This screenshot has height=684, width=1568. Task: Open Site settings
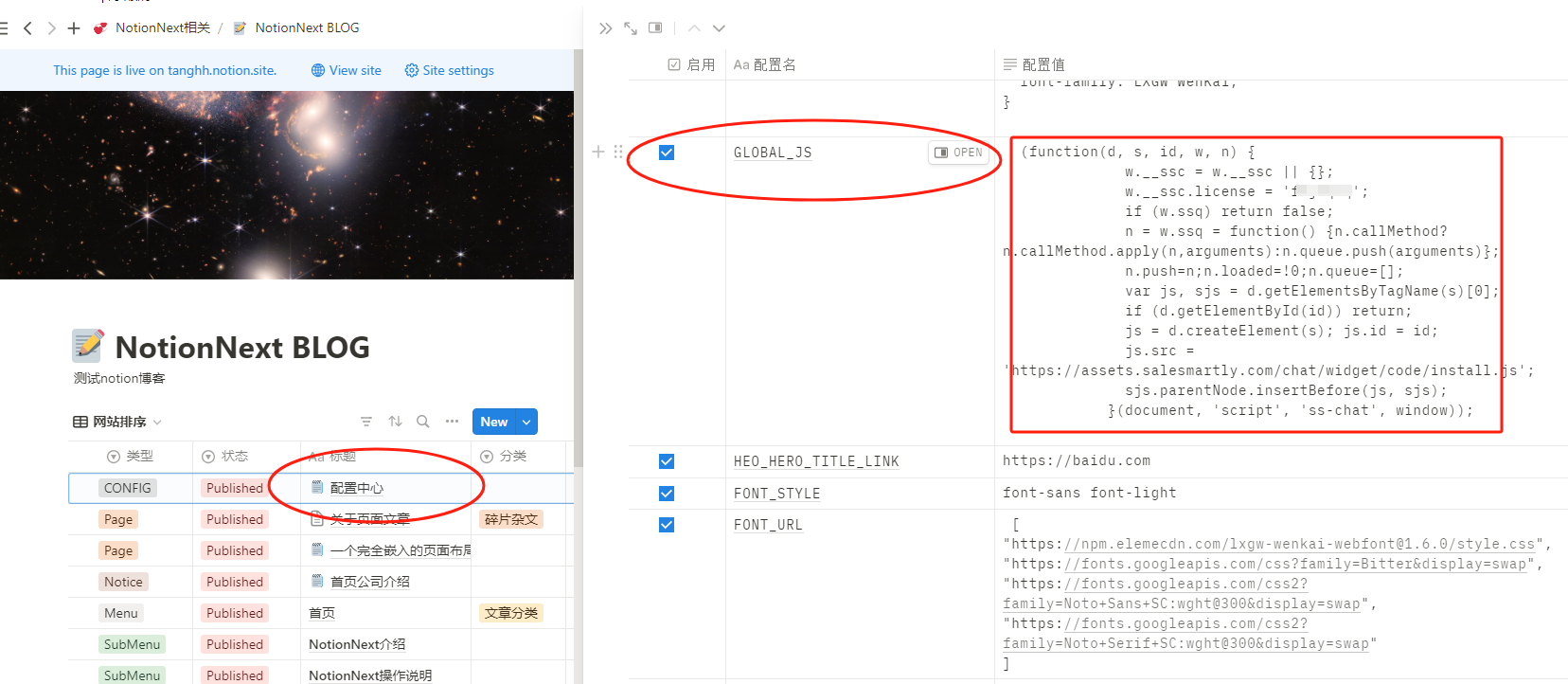pos(450,70)
